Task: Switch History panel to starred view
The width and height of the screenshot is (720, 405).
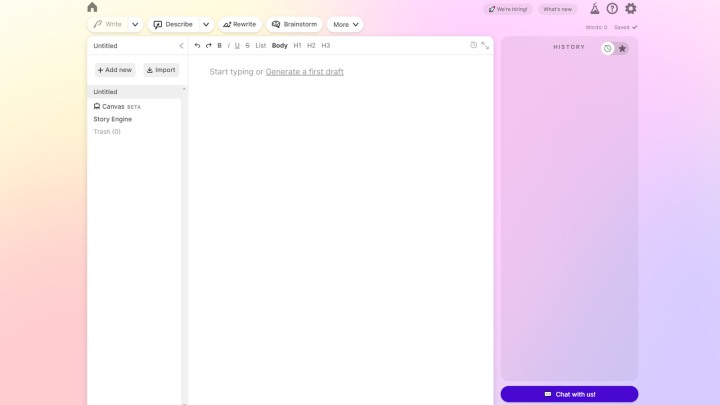Action: tap(622, 48)
